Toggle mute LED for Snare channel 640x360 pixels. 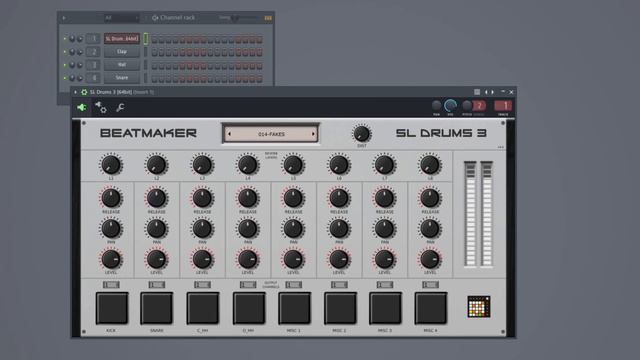pyautogui.click(x=64, y=78)
